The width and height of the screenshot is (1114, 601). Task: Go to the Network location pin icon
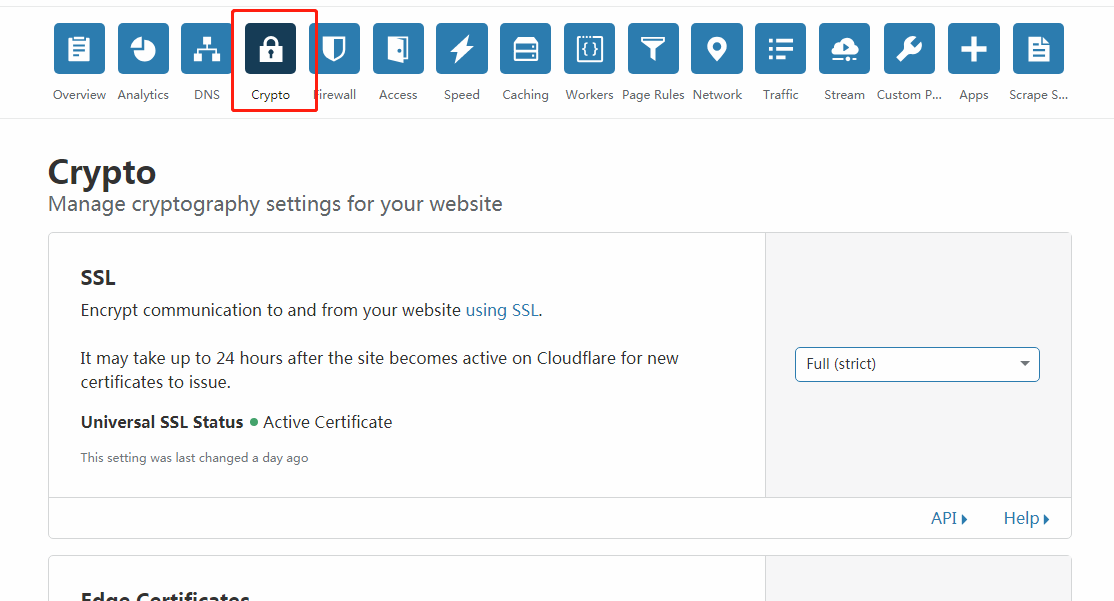tap(717, 49)
